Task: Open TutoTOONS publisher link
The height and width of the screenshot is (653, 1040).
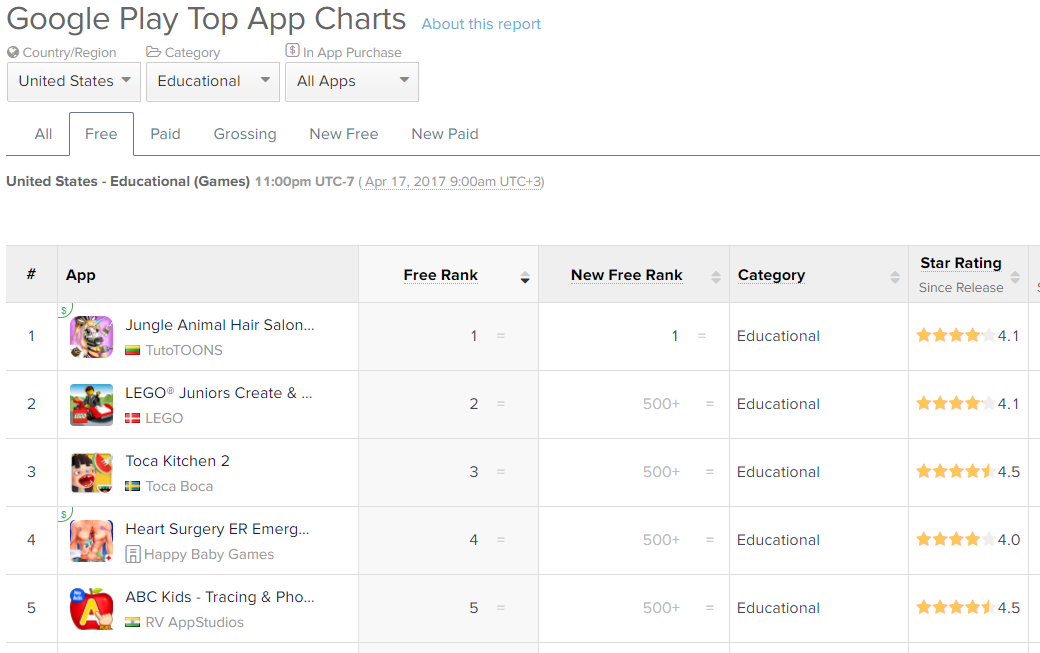Action: tap(184, 350)
